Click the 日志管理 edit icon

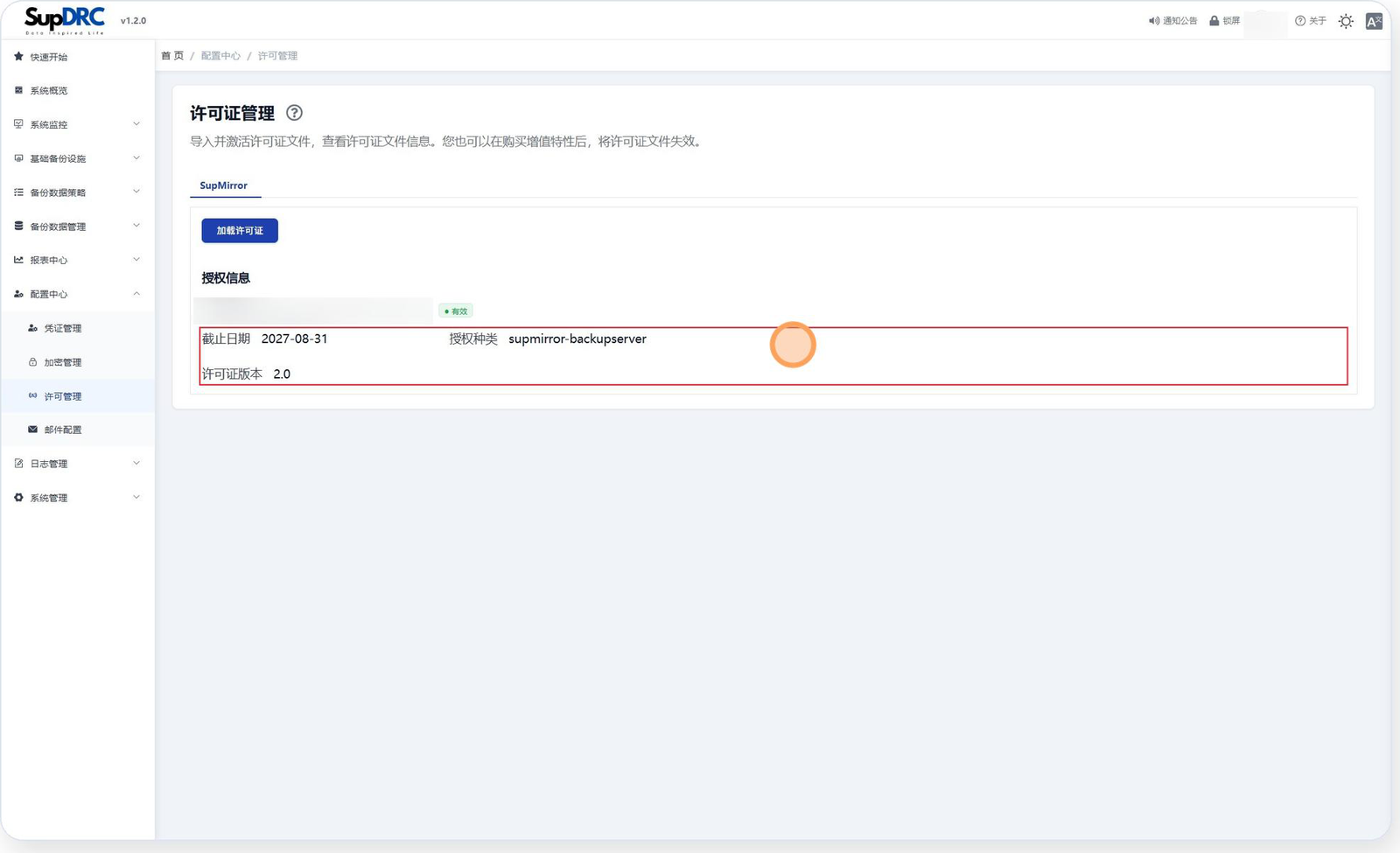(18, 464)
